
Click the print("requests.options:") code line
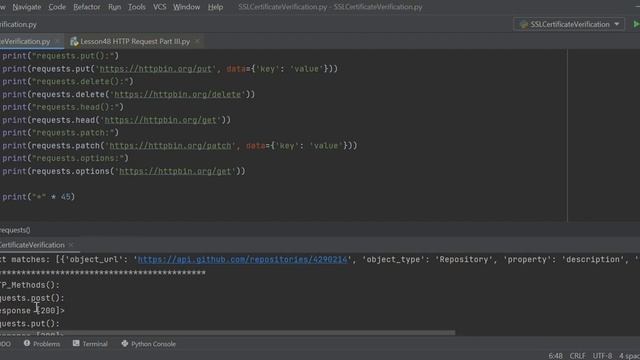(x=65, y=158)
